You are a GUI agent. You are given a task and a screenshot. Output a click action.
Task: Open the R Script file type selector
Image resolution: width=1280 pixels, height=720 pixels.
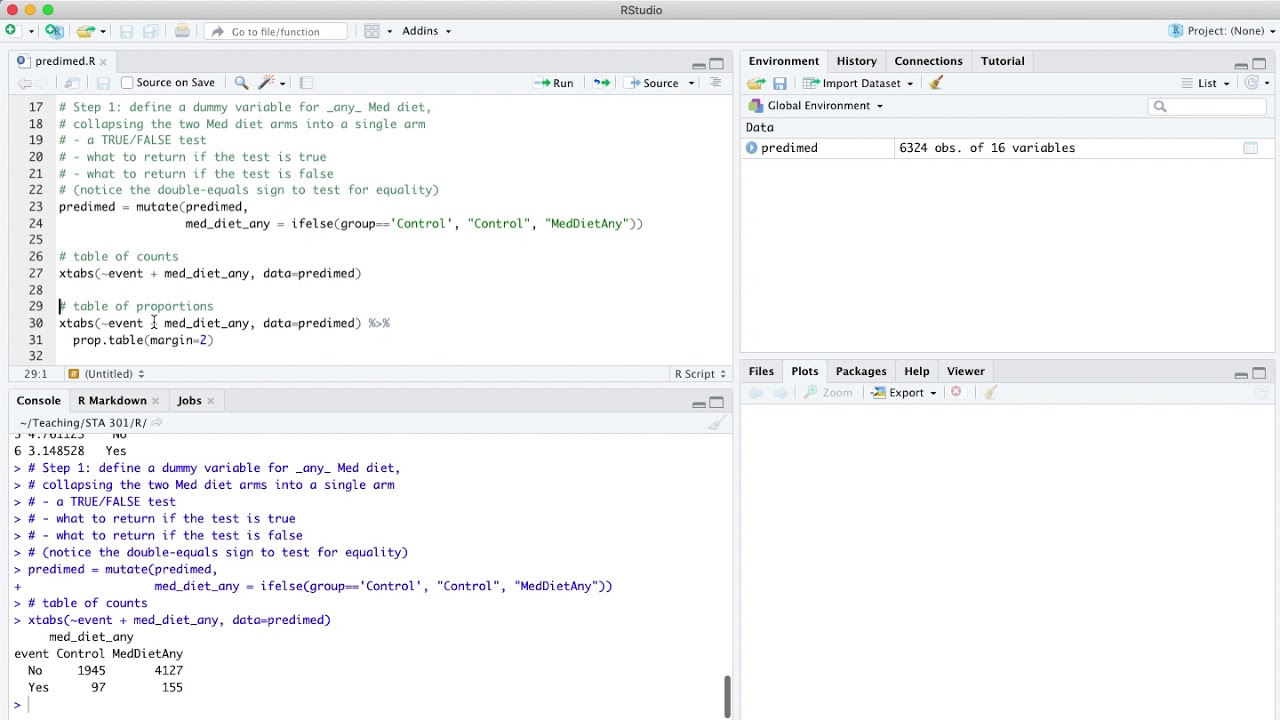pos(701,374)
